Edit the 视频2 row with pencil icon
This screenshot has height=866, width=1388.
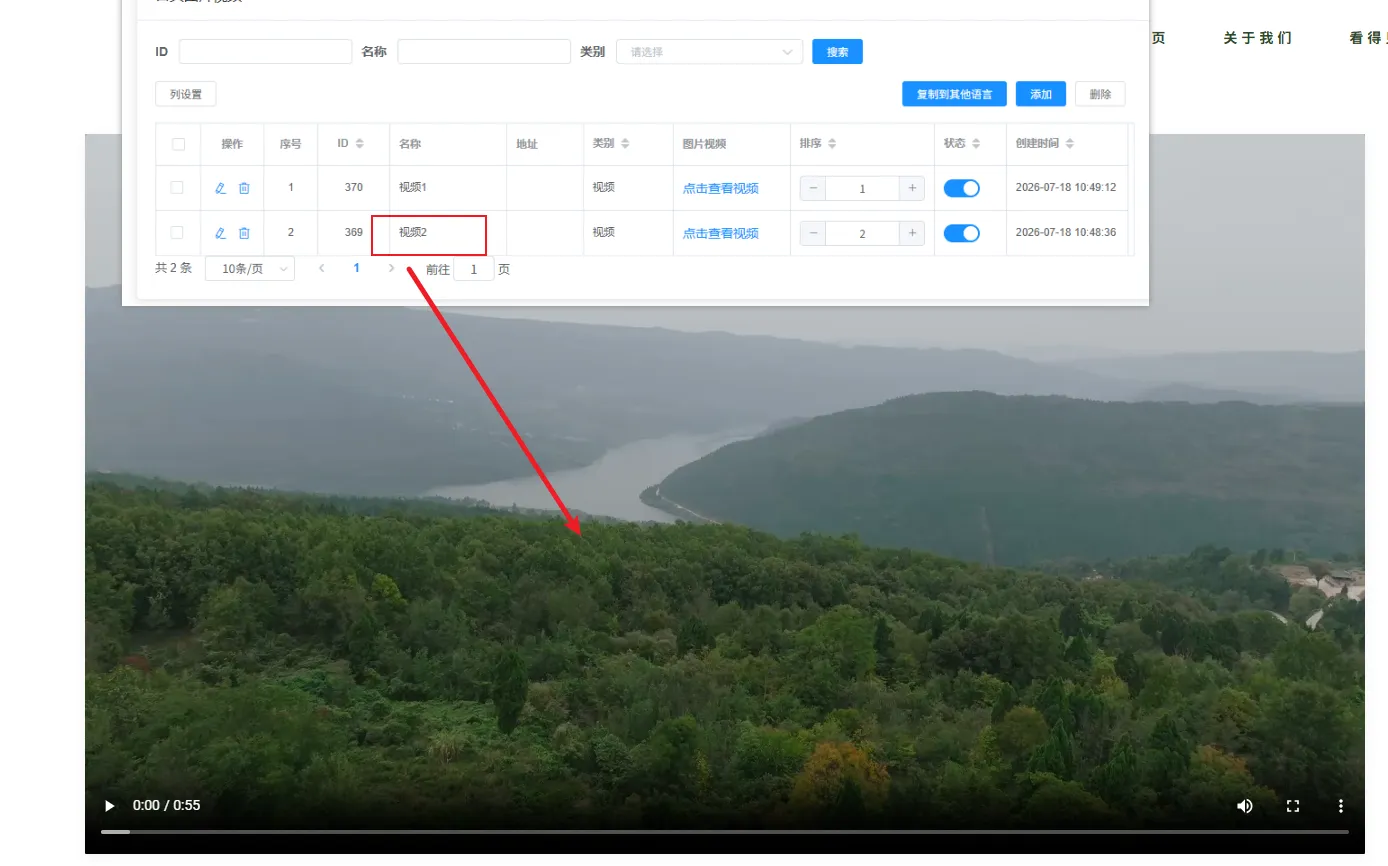[221, 233]
